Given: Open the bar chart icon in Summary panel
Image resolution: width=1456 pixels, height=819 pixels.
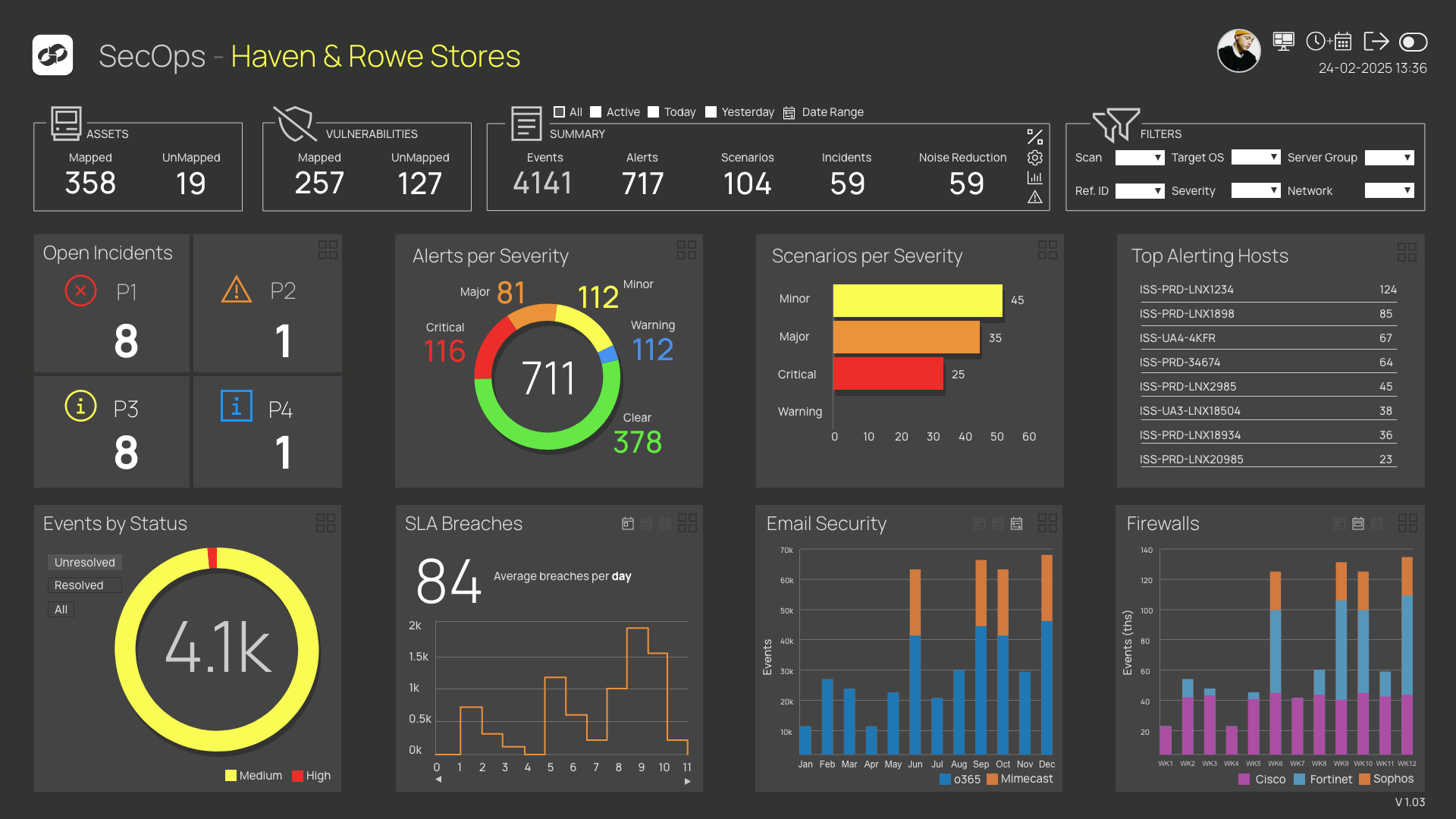Looking at the screenshot, I should 1035,177.
